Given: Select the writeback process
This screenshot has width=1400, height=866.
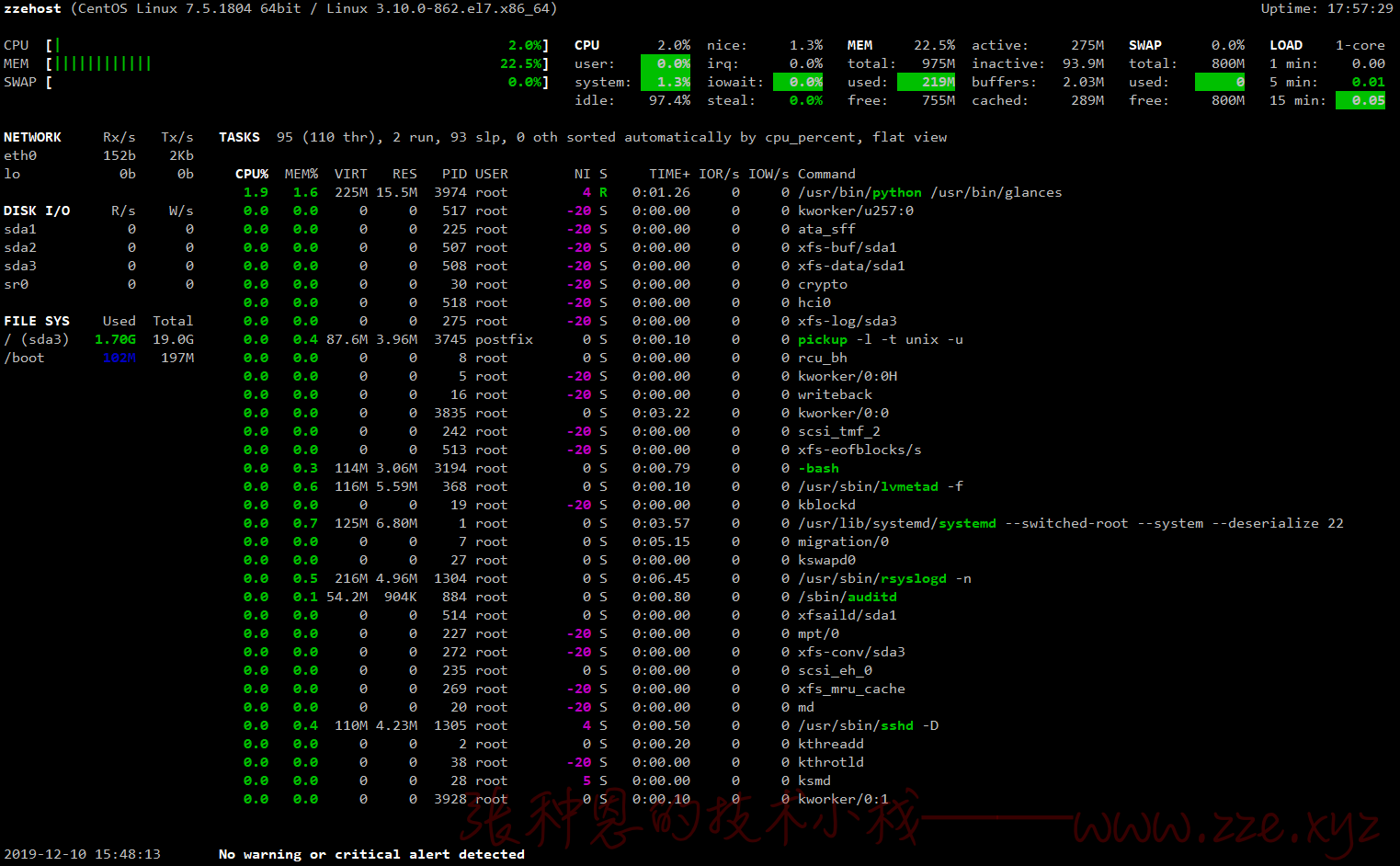Looking at the screenshot, I should [558, 394].
